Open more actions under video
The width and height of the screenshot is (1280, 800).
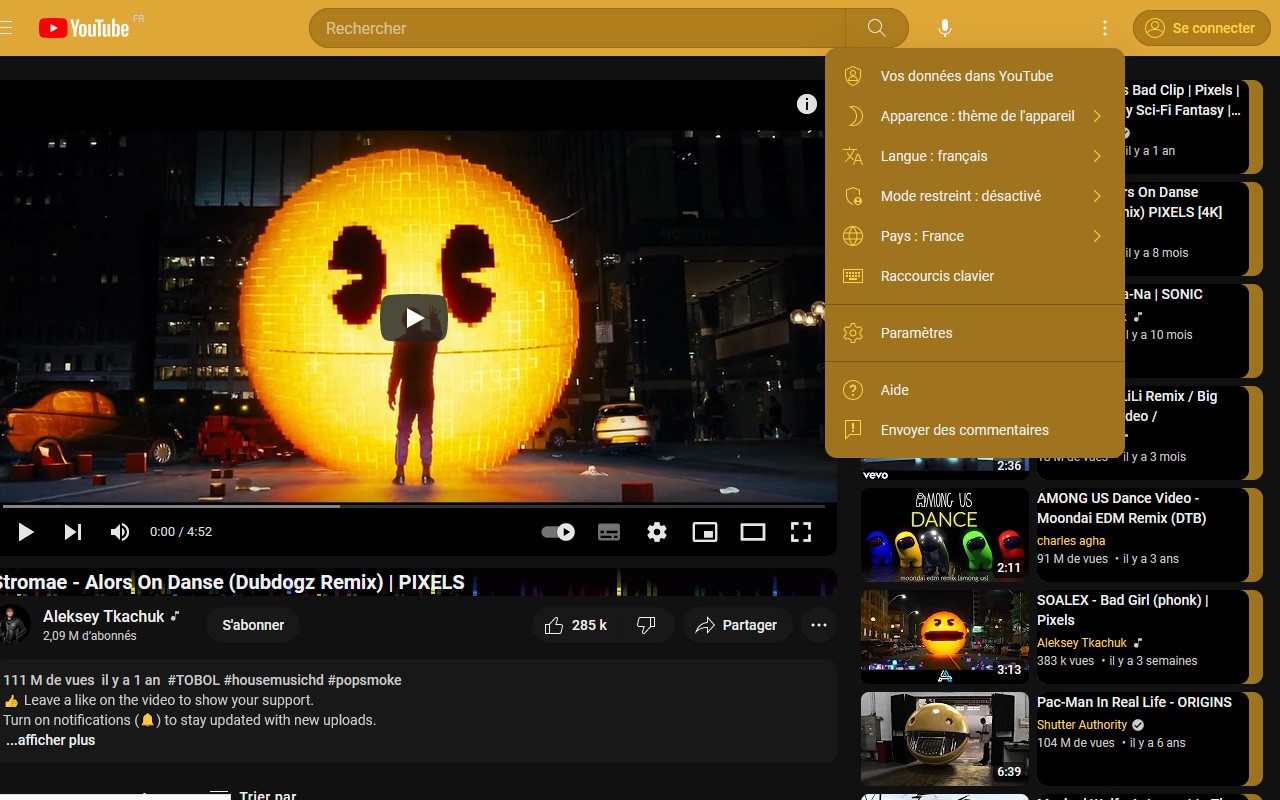point(819,625)
